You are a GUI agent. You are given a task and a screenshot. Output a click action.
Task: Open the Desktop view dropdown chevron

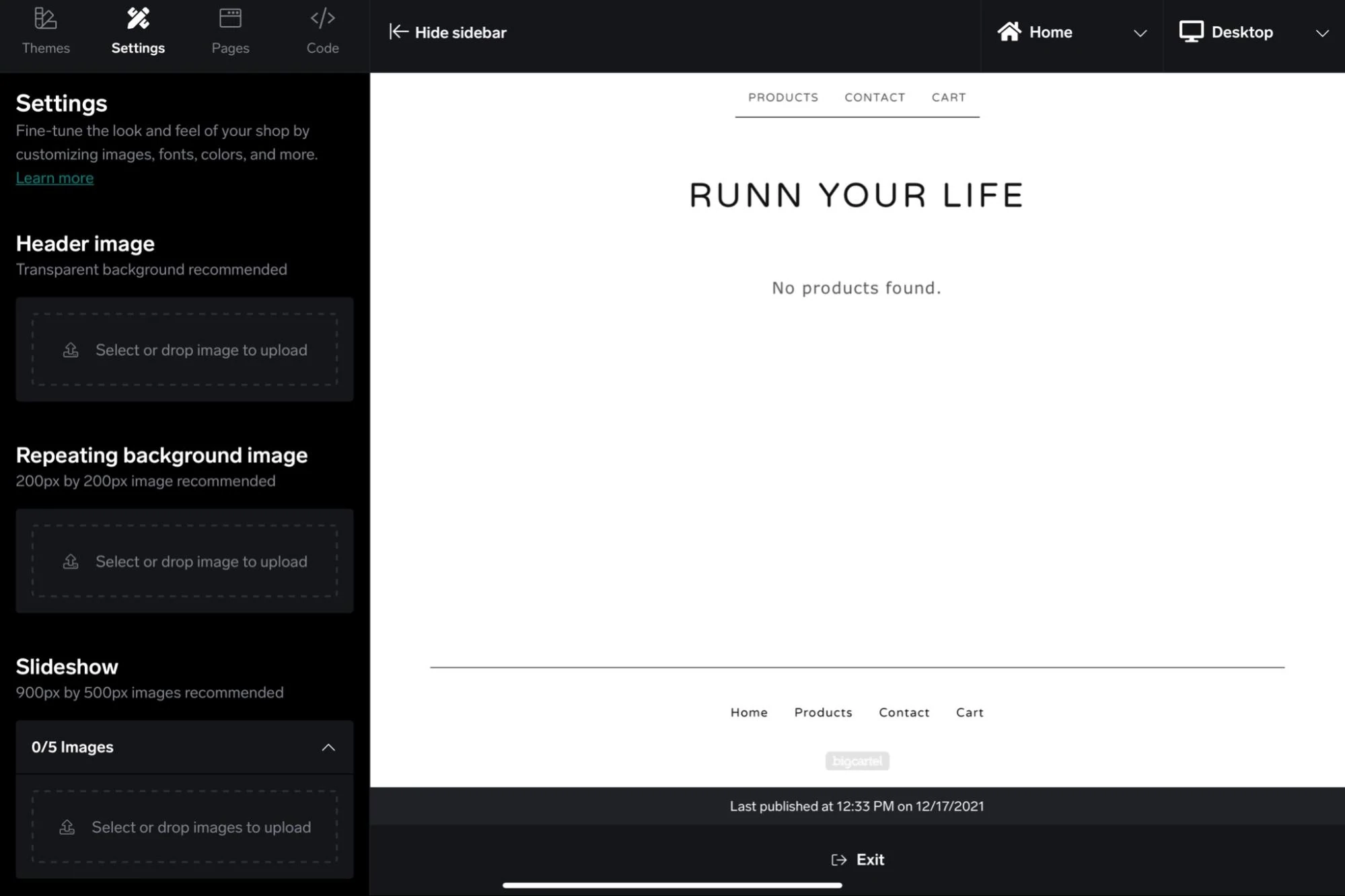tap(1321, 33)
